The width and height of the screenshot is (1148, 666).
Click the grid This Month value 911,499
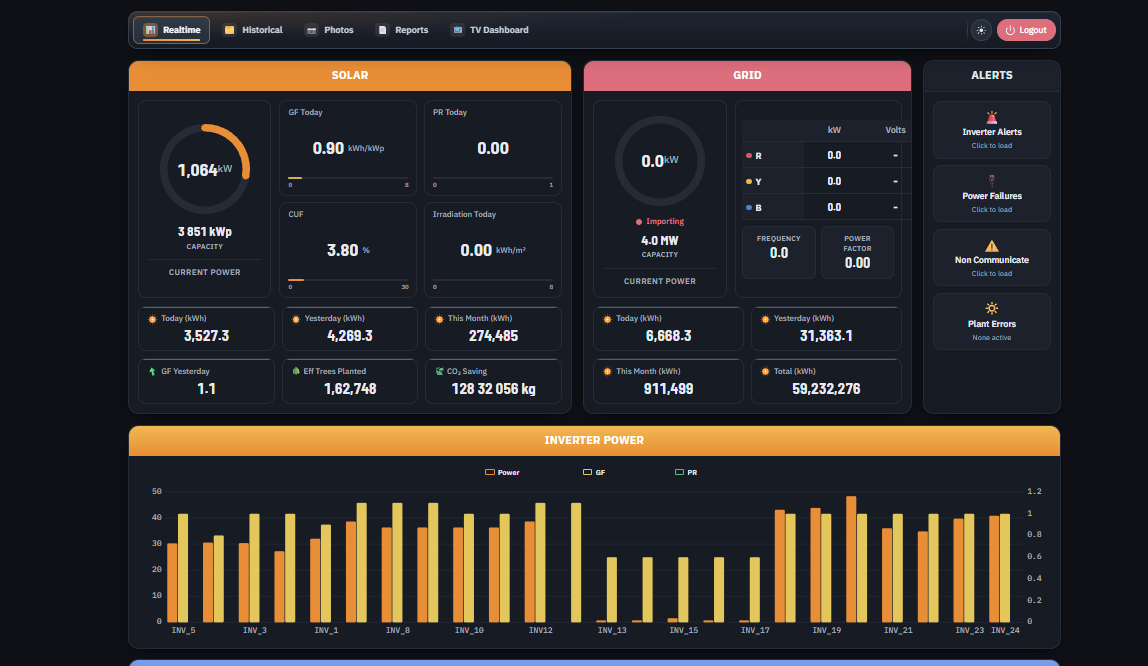[668, 389]
